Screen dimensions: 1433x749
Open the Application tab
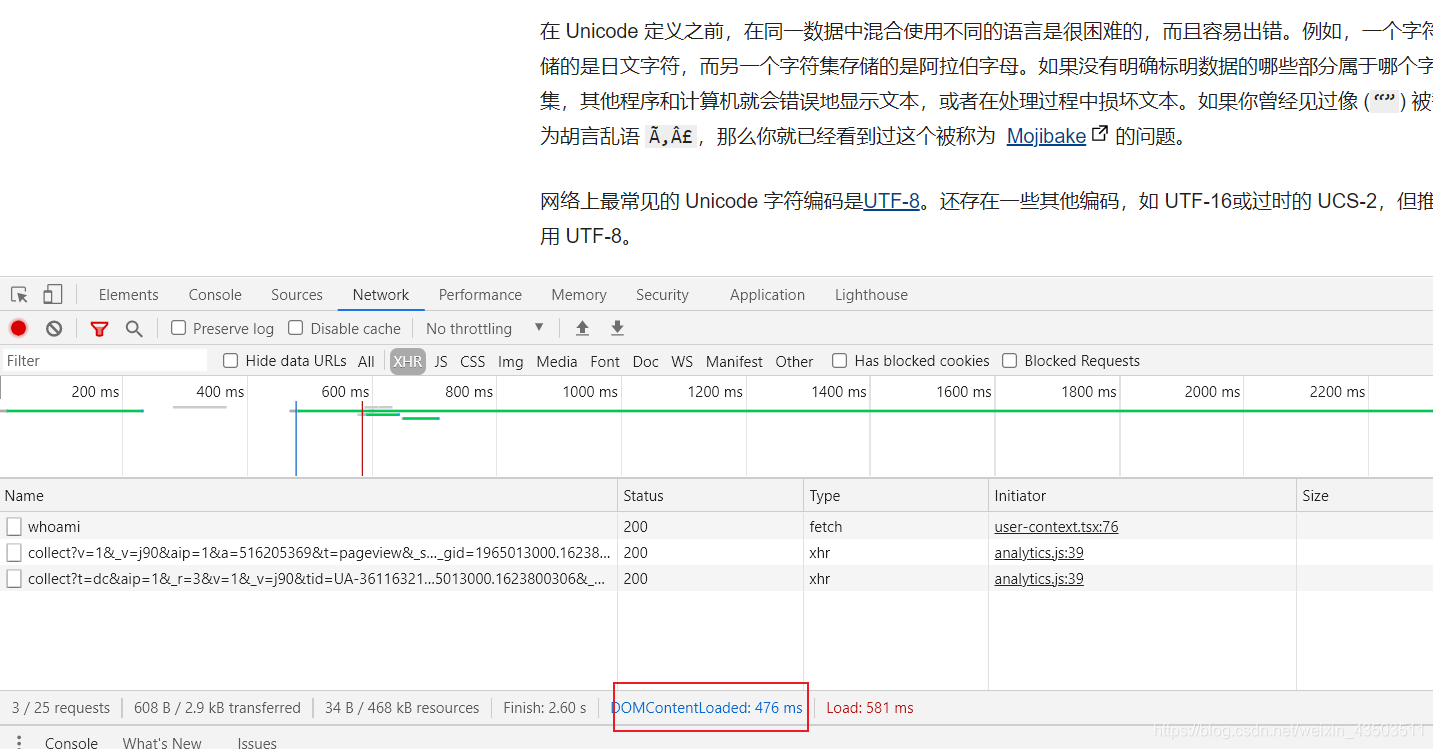pos(767,295)
